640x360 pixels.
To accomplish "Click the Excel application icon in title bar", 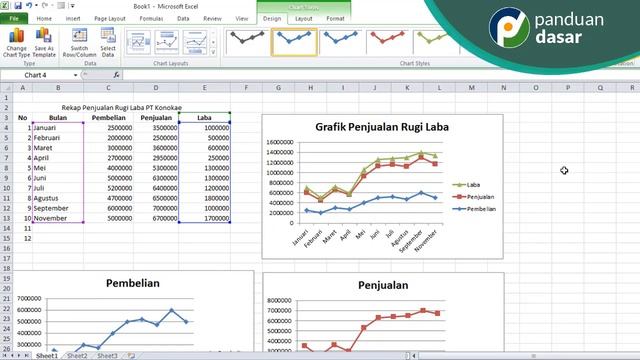I will click(5, 6).
